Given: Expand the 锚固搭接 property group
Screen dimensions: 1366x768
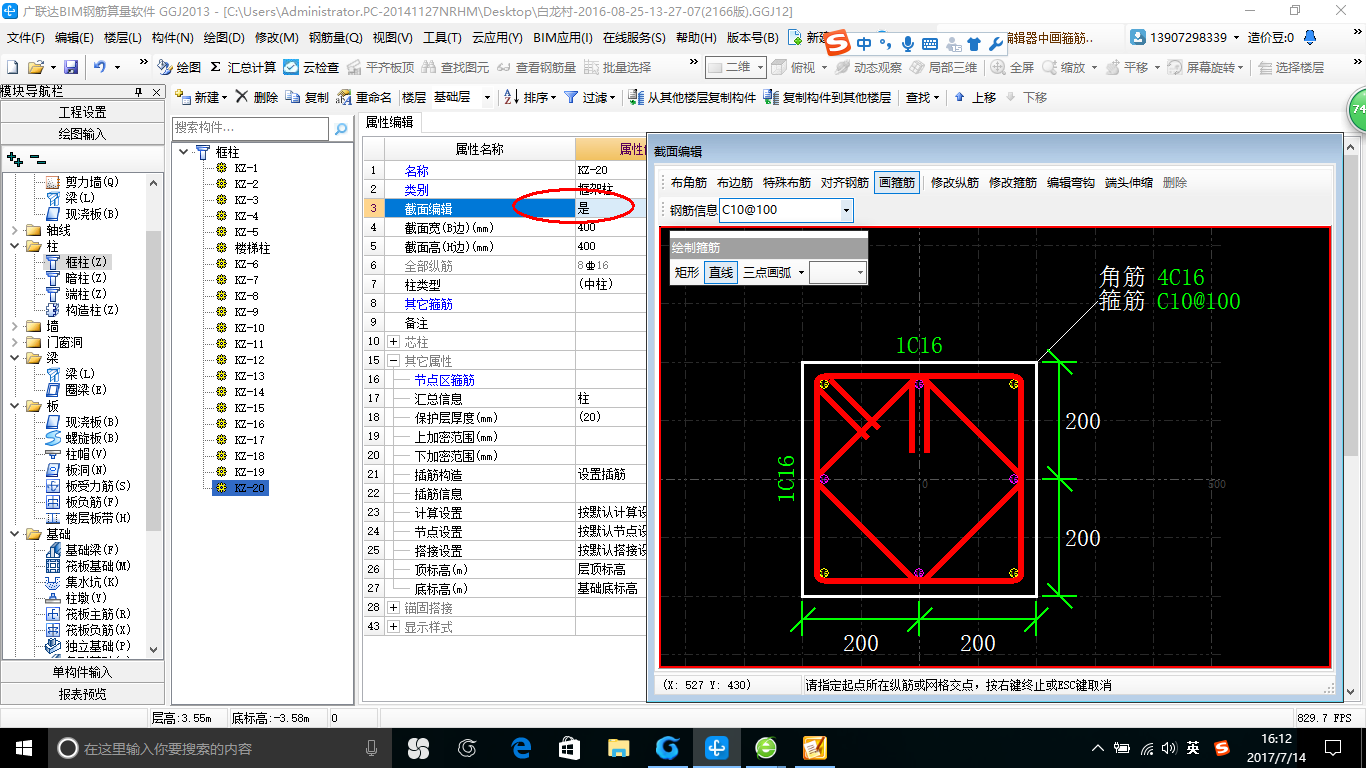Looking at the screenshot, I should 393,608.
